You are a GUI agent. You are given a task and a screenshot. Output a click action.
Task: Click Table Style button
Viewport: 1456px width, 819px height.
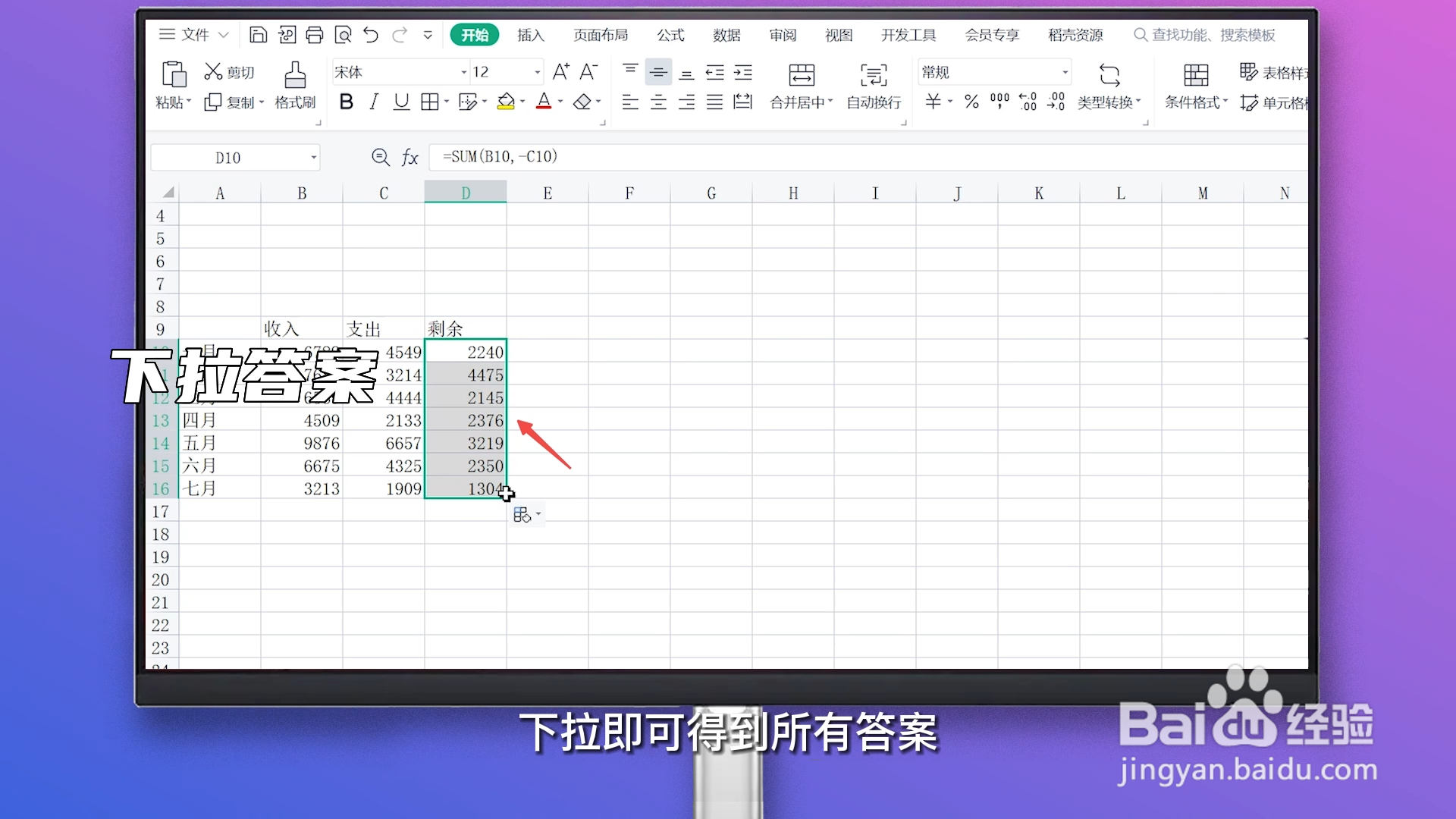click(1273, 72)
